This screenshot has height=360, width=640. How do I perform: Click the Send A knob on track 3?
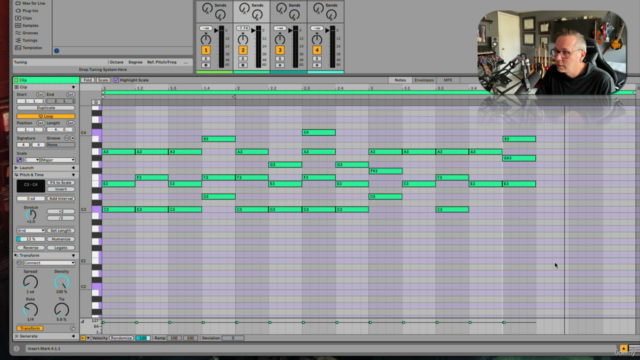tap(281, 8)
